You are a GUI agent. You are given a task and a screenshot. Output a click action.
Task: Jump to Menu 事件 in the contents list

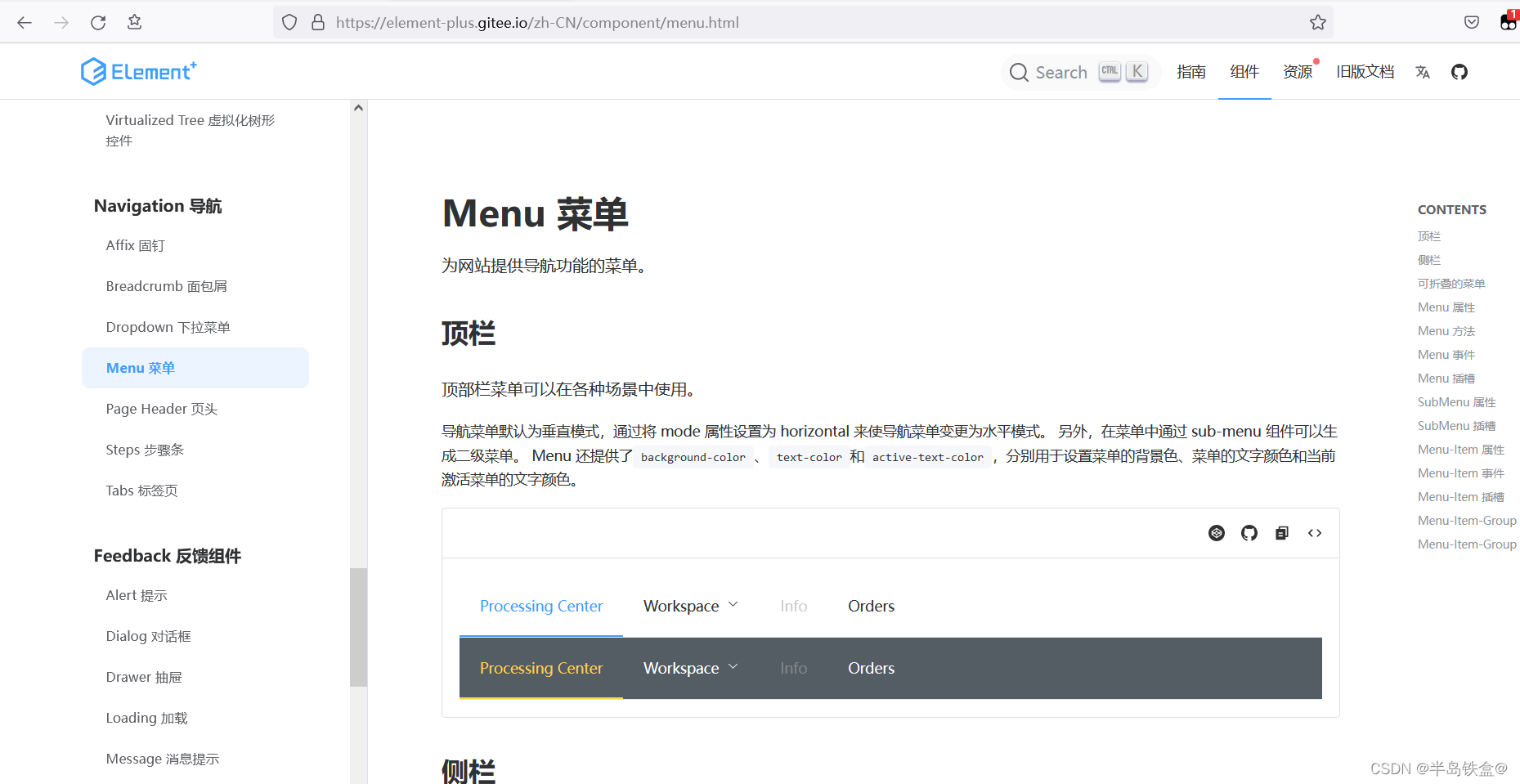coord(1446,355)
